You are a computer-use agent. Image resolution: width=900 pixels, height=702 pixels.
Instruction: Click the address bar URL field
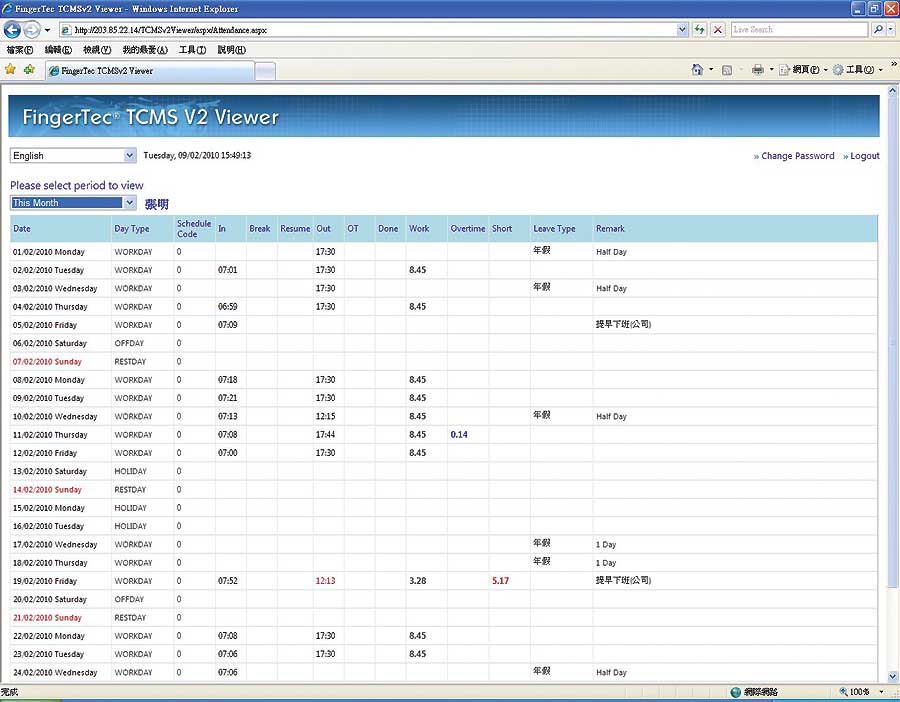[367, 30]
